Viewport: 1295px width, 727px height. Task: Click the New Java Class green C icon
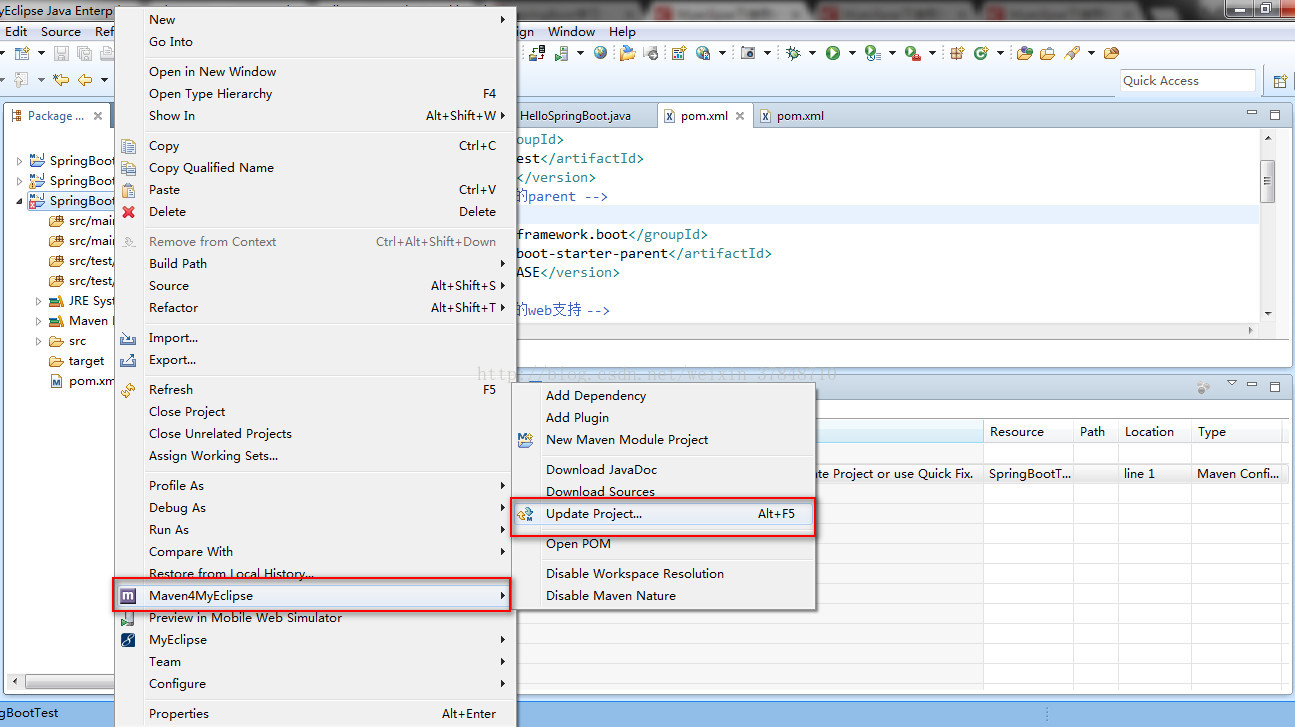[x=981, y=53]
